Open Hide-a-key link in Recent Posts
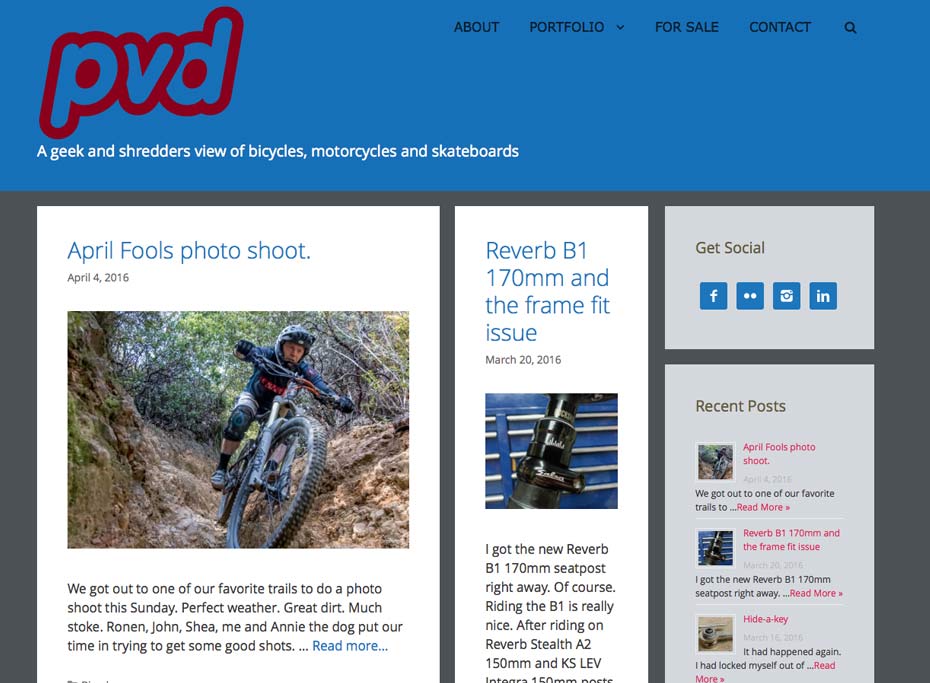 pyautogui.click(x=765, y=619)
